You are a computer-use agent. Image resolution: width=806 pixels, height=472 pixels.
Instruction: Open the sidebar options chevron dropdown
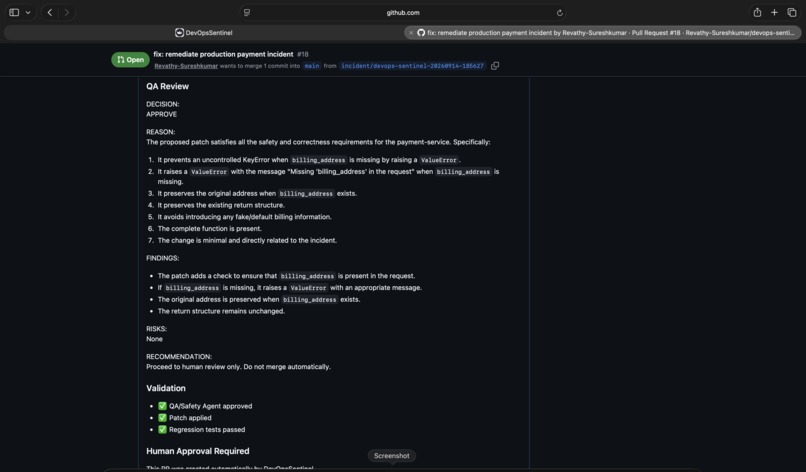pyautogui.click(x=28, y=13)
